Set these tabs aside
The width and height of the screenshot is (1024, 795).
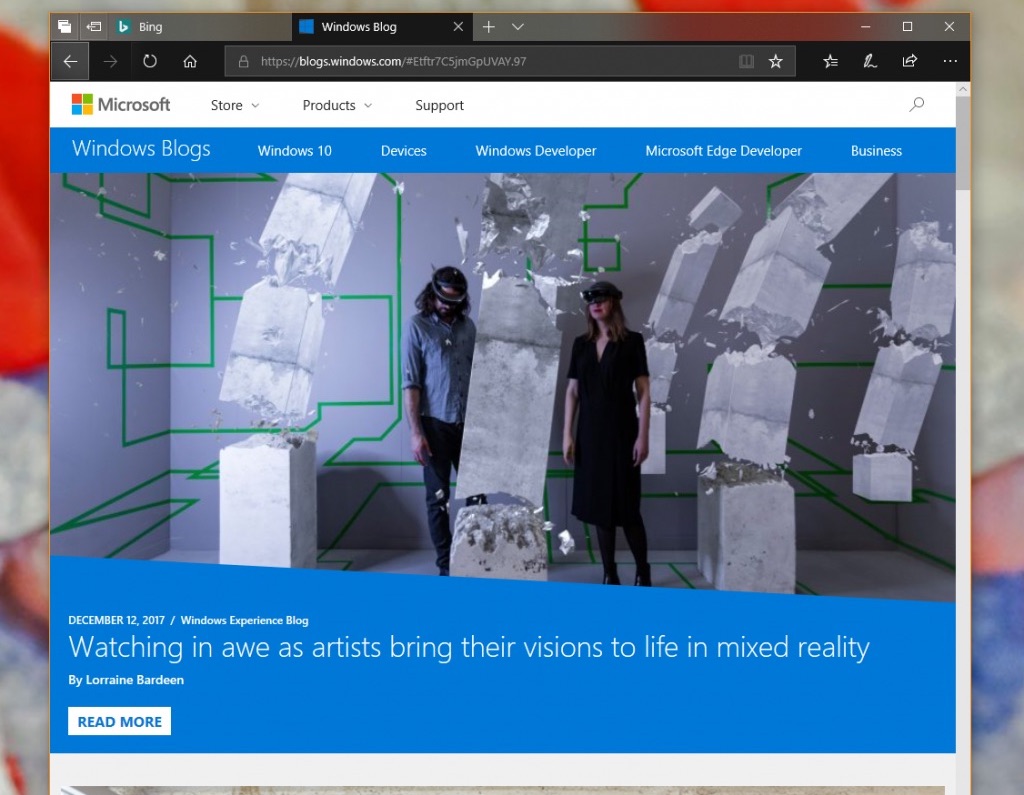tap(94, 27)
